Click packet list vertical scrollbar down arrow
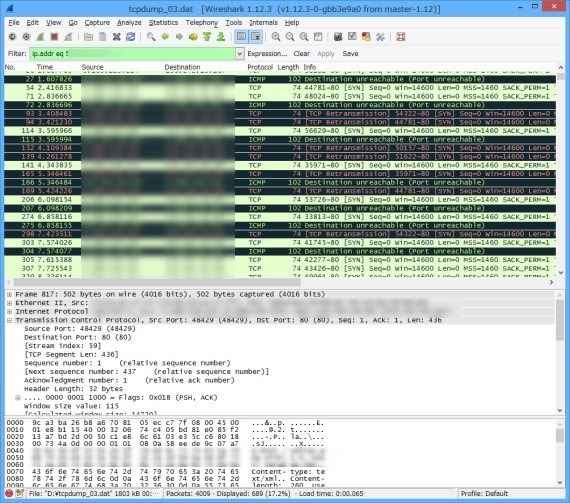The width and height of the screenshot is (570, 503). pos(561,273)
